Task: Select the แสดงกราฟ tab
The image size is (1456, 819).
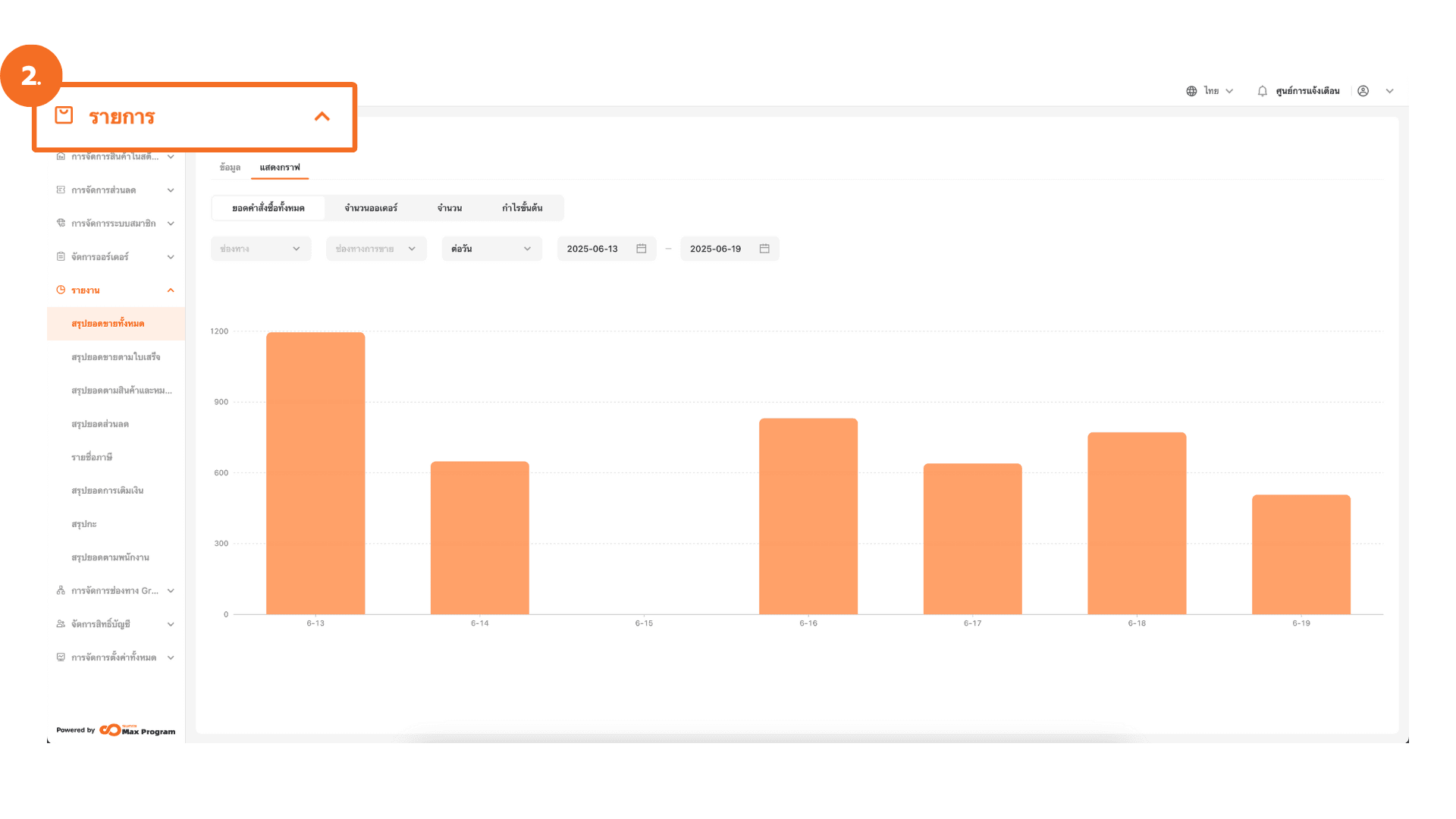Action: (x=280, y=168)
